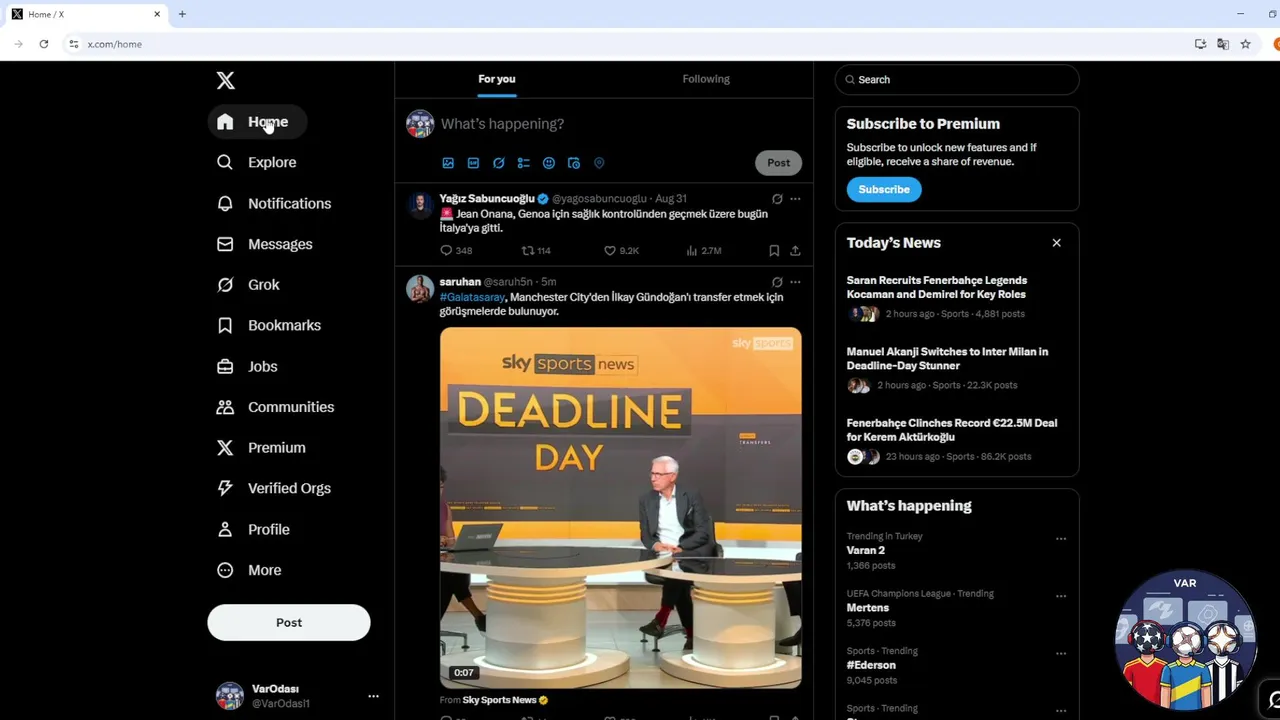Open more options for Mertens trend
Viewport: 1280px width, 720px height.
tap(1061, 596)
